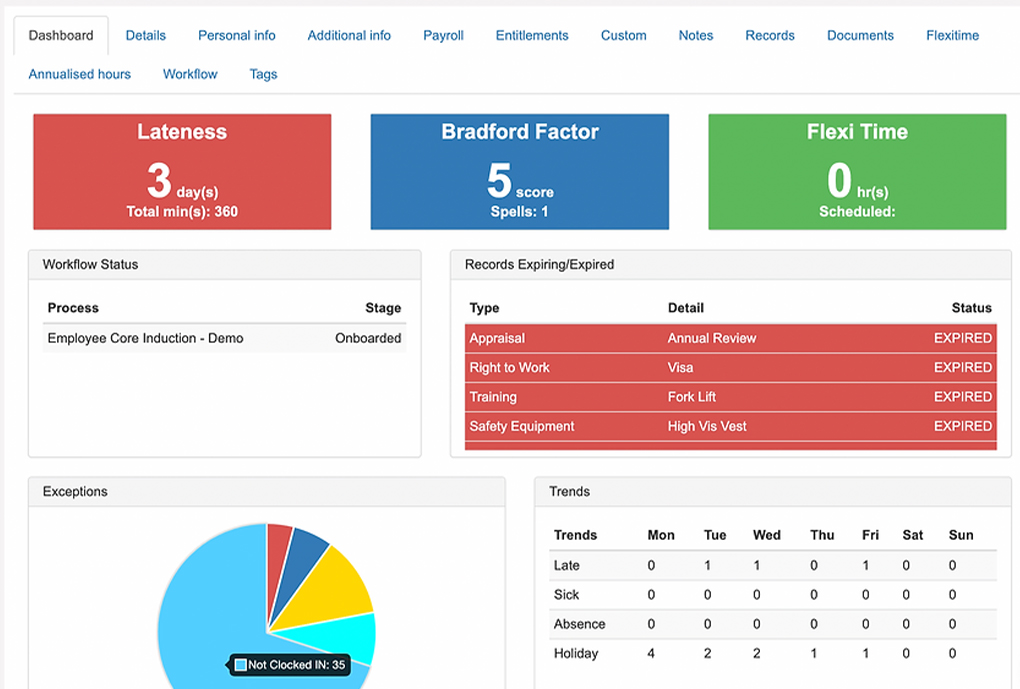The image size is (1020, 689).
Task: Select the Dashboard tab
Action: click(61, 36)
